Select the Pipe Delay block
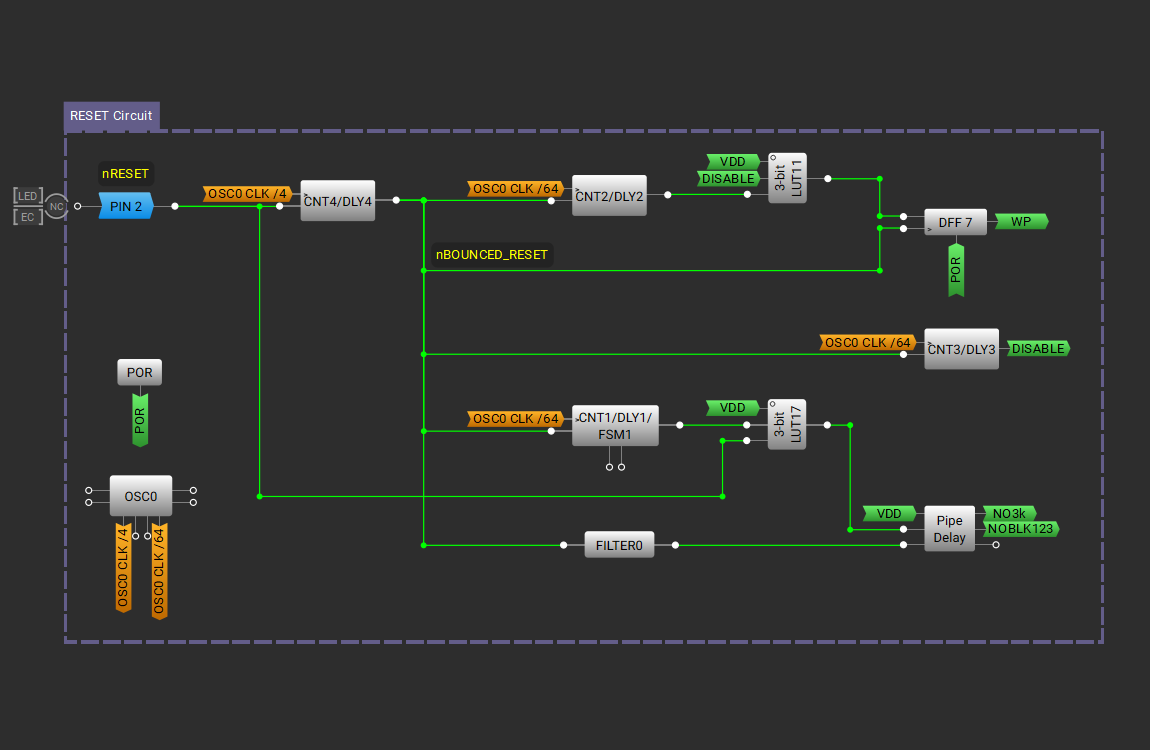This screenshot has width=1150, height=750. 949,529
